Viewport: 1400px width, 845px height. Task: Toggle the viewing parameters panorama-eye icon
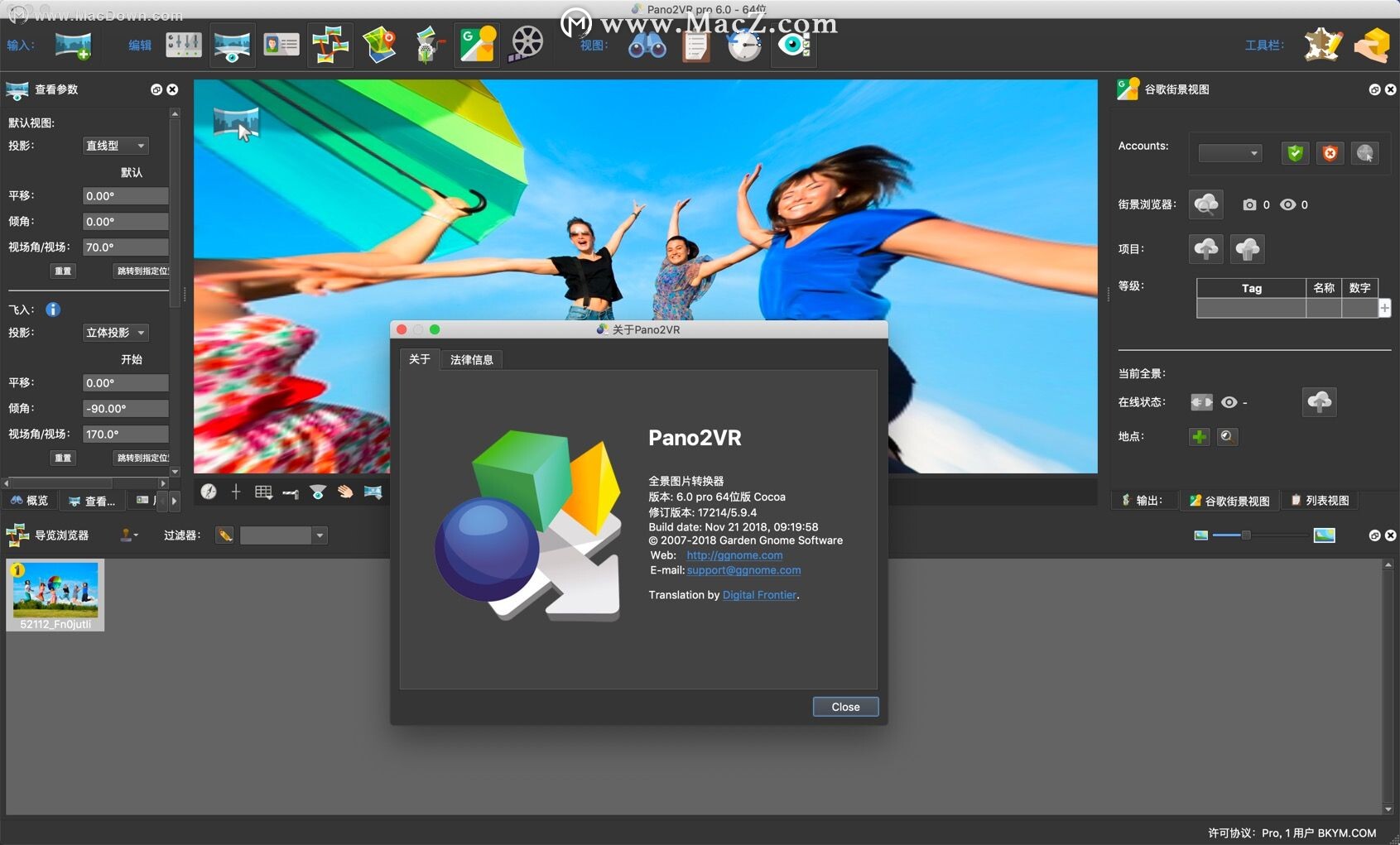232,45
